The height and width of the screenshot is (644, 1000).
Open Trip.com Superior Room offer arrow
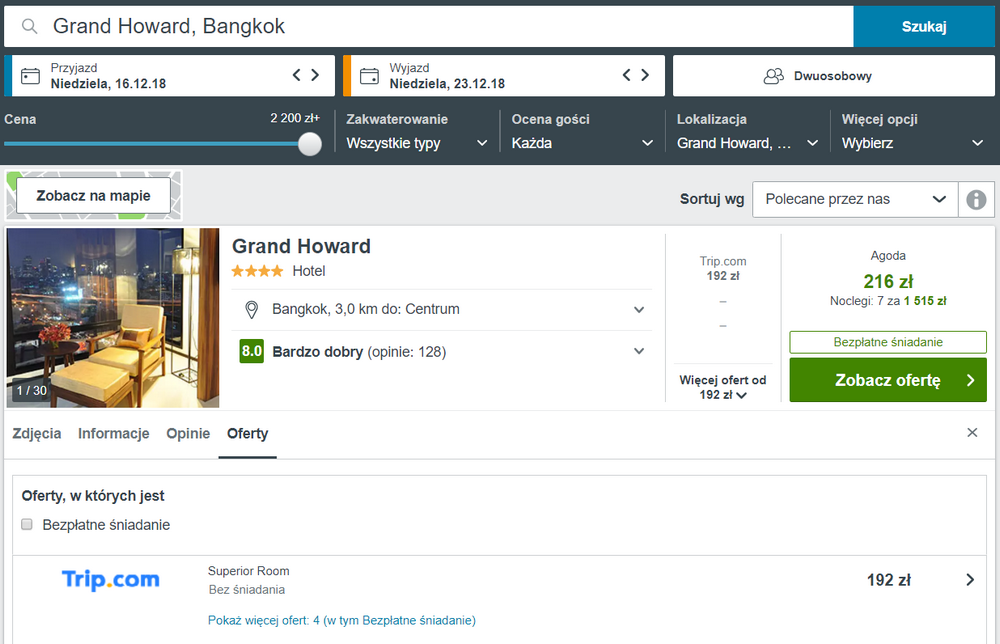(970, 580)
